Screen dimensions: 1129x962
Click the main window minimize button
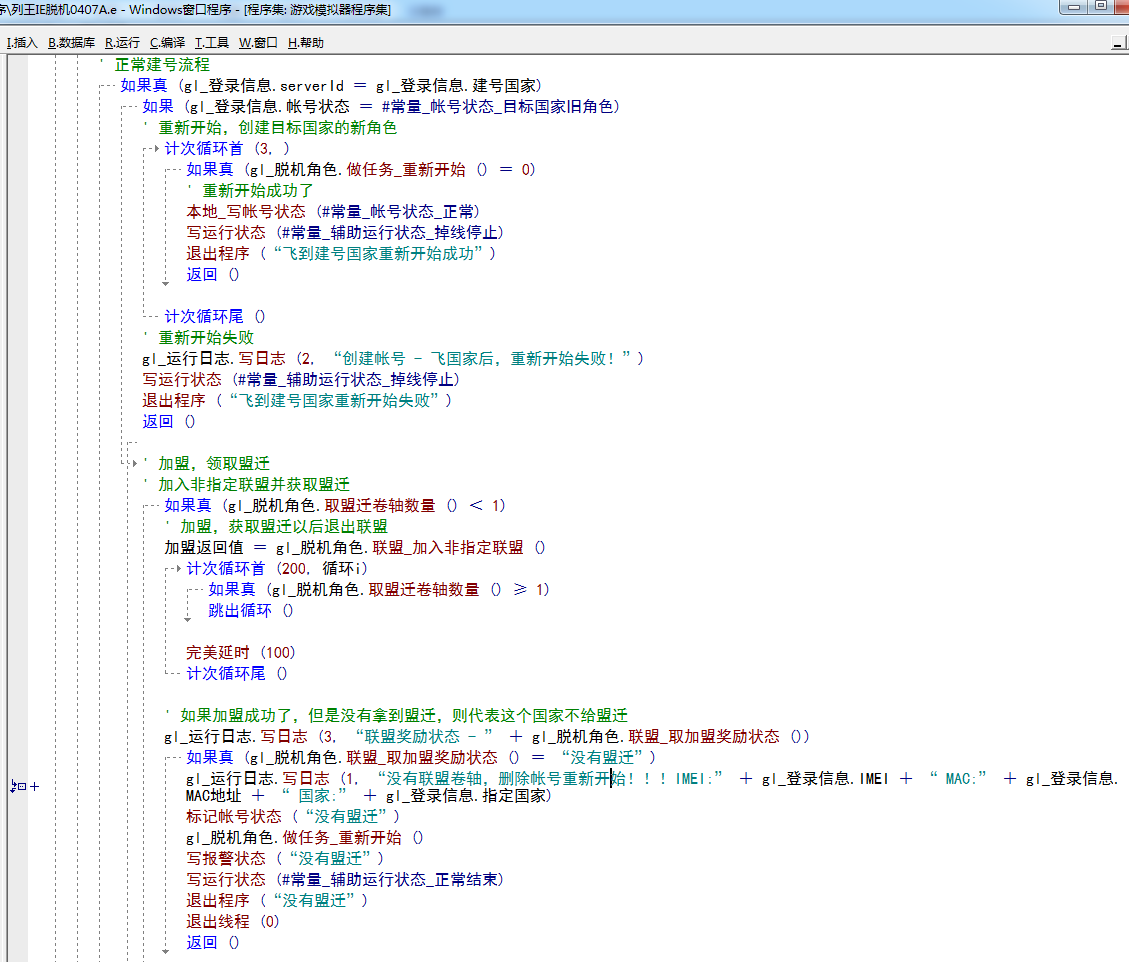1075,7
